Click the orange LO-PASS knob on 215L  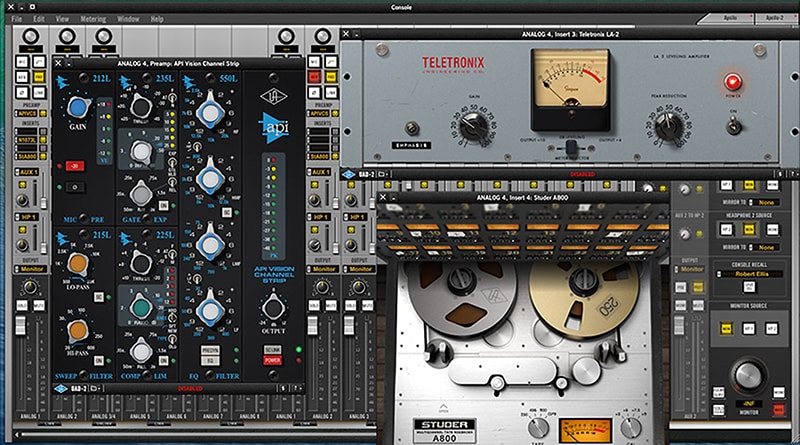[x=78, y=264]
